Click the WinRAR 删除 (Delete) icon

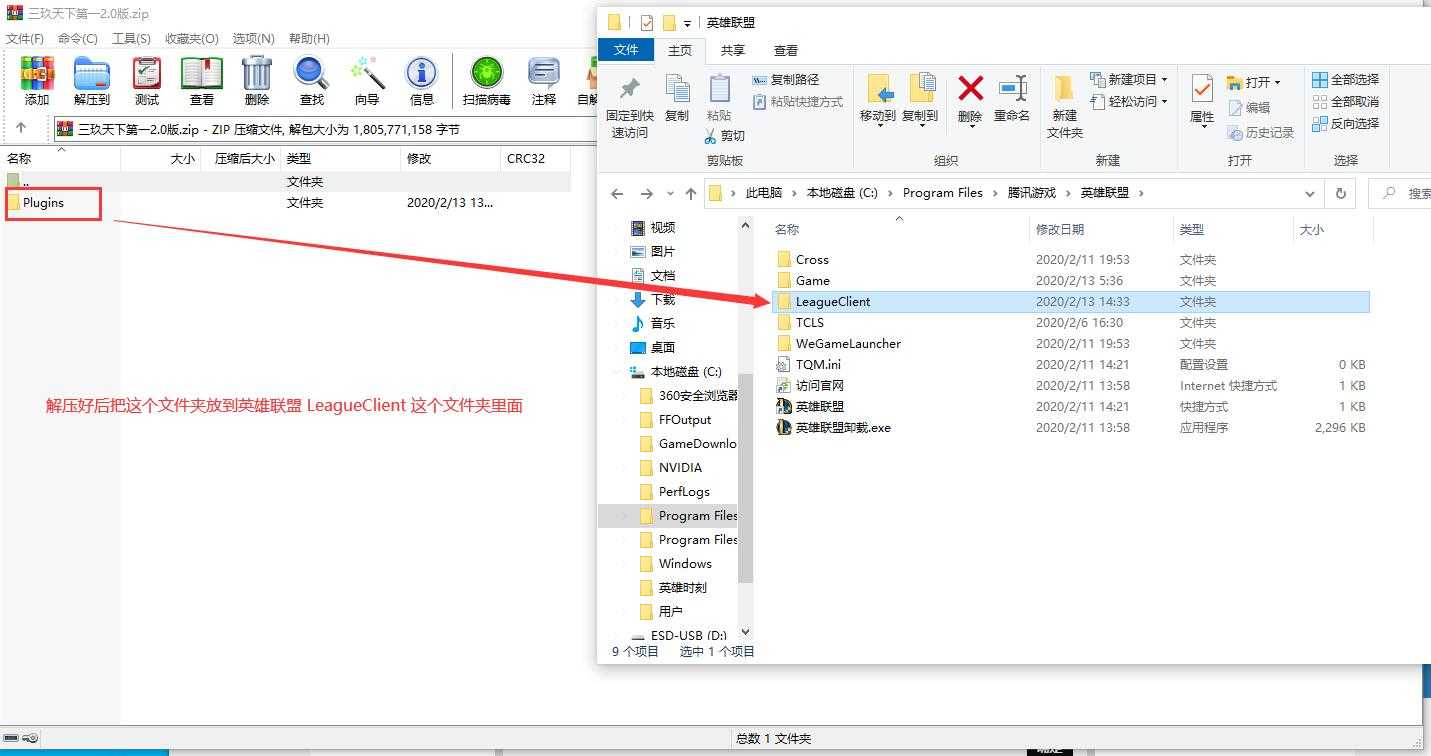(257, 81)
